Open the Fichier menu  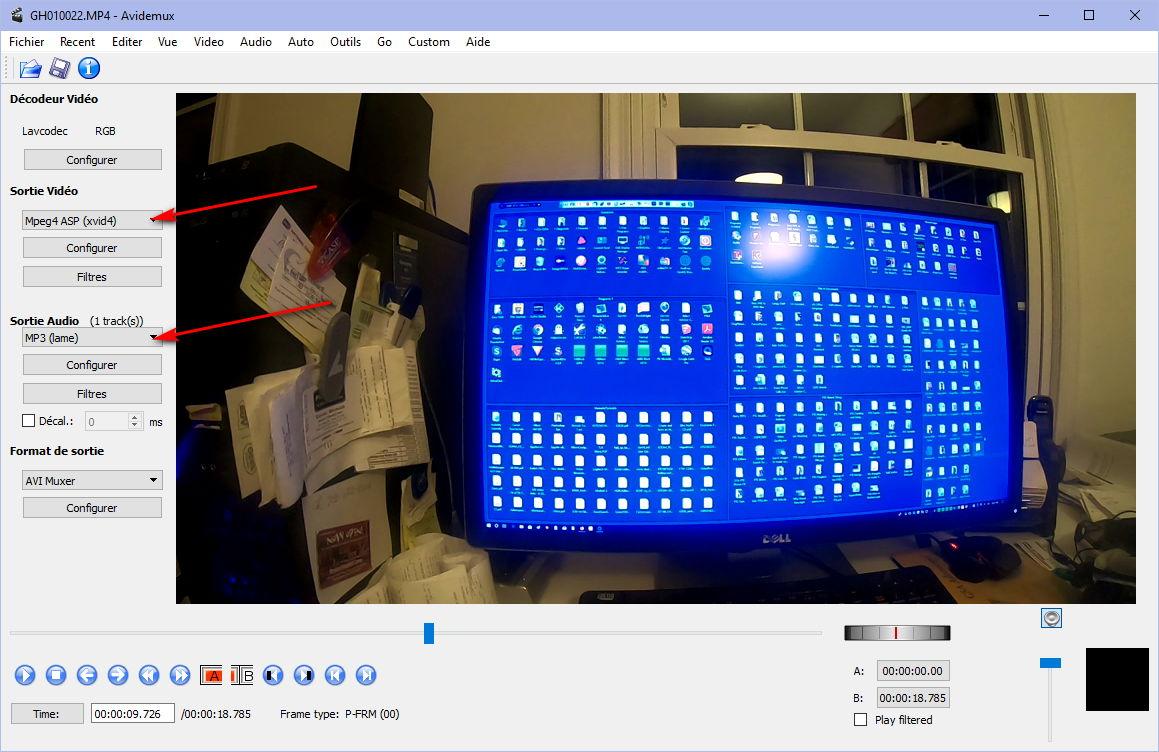[27, 42]
